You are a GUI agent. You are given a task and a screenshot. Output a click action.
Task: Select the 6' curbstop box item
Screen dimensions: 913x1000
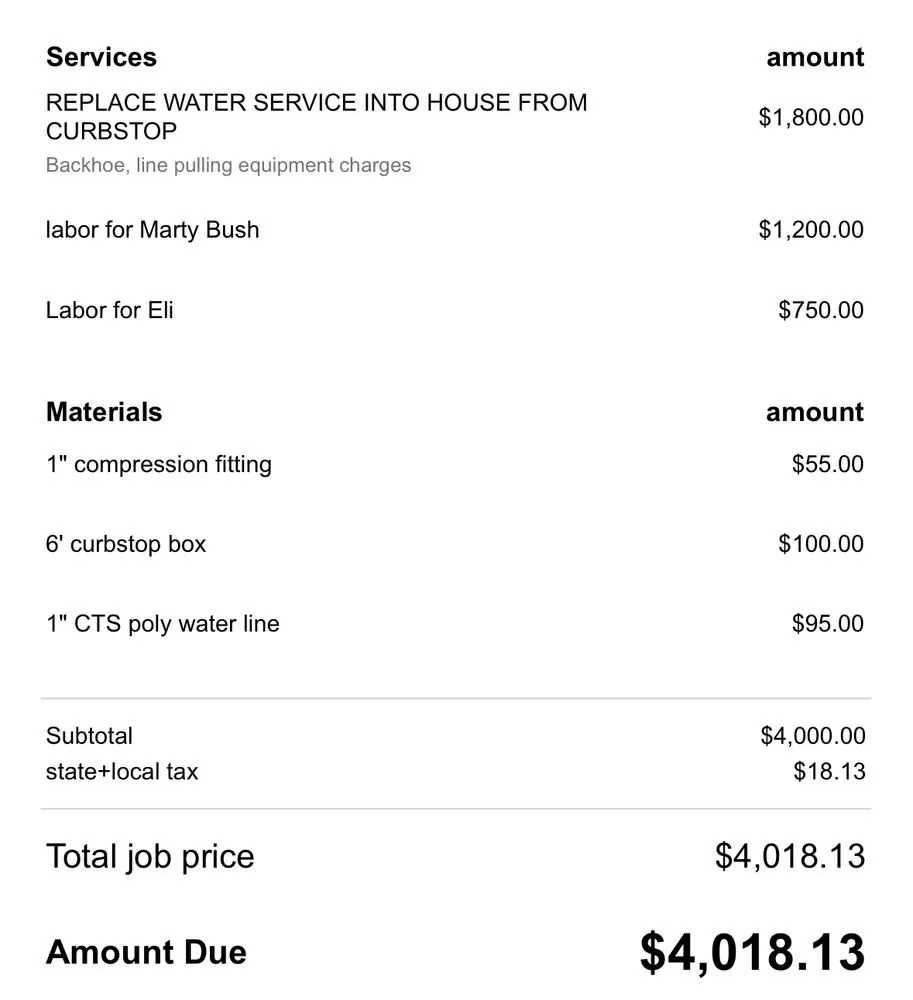coord(126,544)
